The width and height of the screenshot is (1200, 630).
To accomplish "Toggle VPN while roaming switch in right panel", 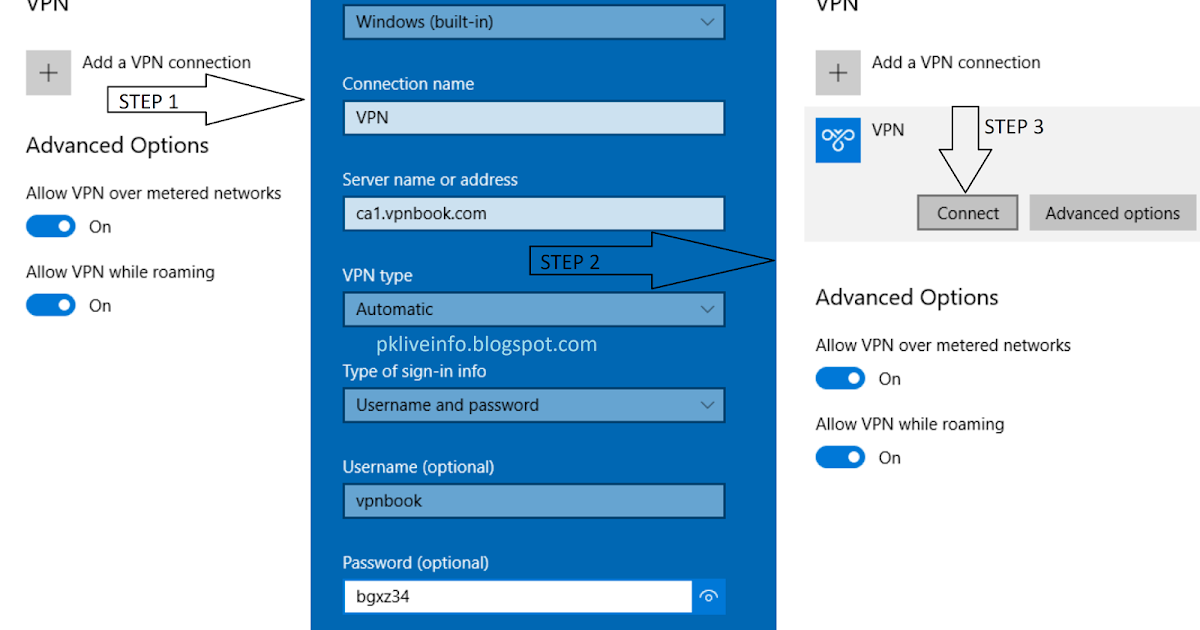I will click(840, 457).
